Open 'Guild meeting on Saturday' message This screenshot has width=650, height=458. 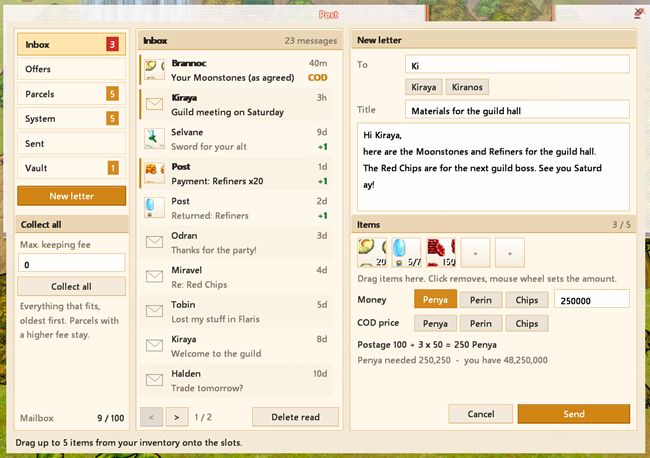235,104
